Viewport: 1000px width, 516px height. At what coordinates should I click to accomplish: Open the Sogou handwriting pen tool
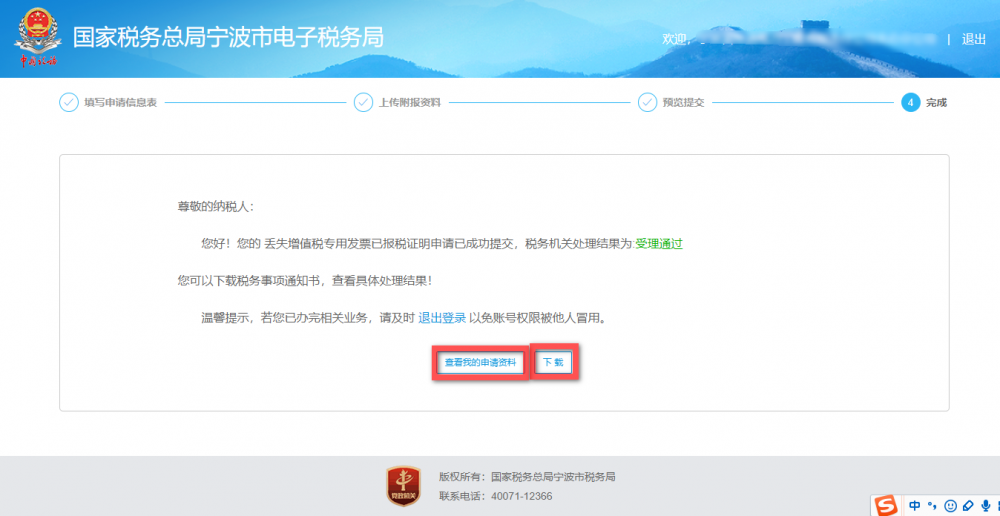pos(967,506)
